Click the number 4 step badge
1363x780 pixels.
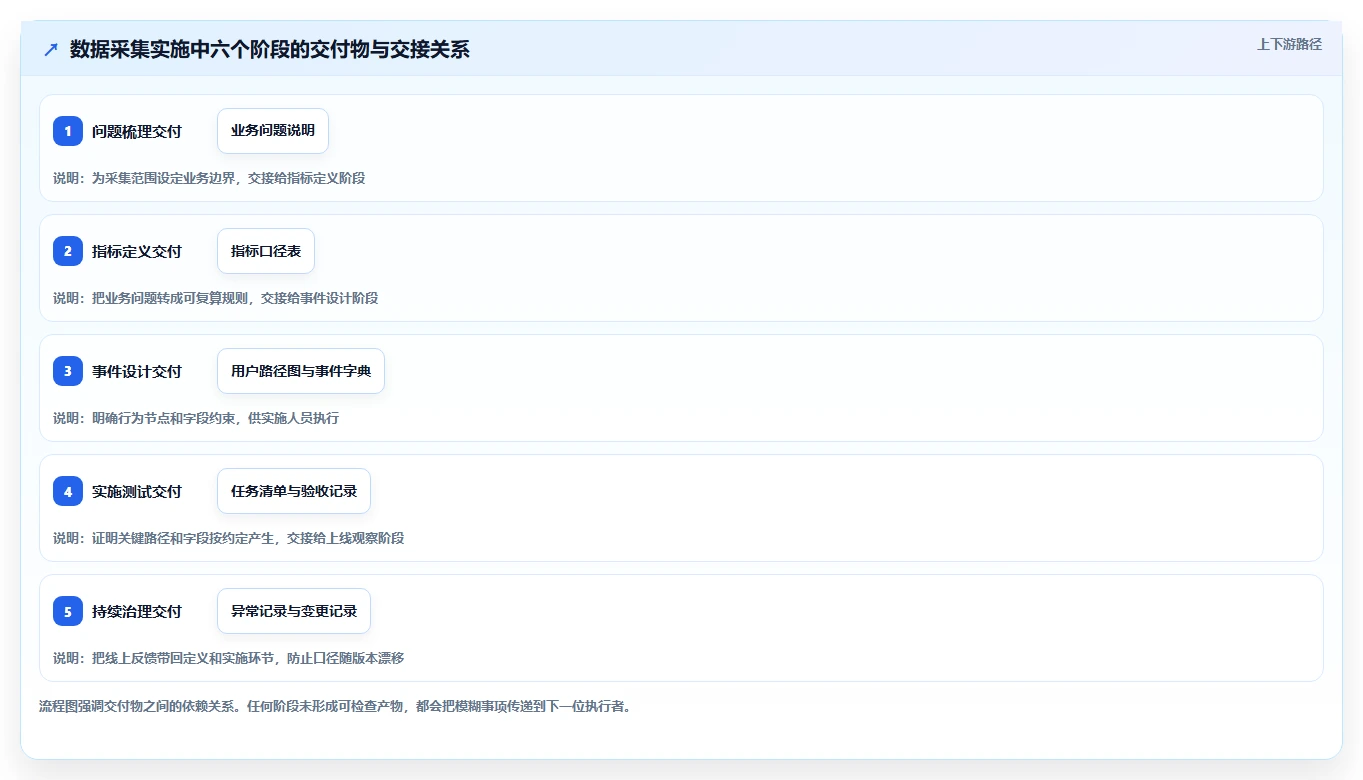[68, 491]
